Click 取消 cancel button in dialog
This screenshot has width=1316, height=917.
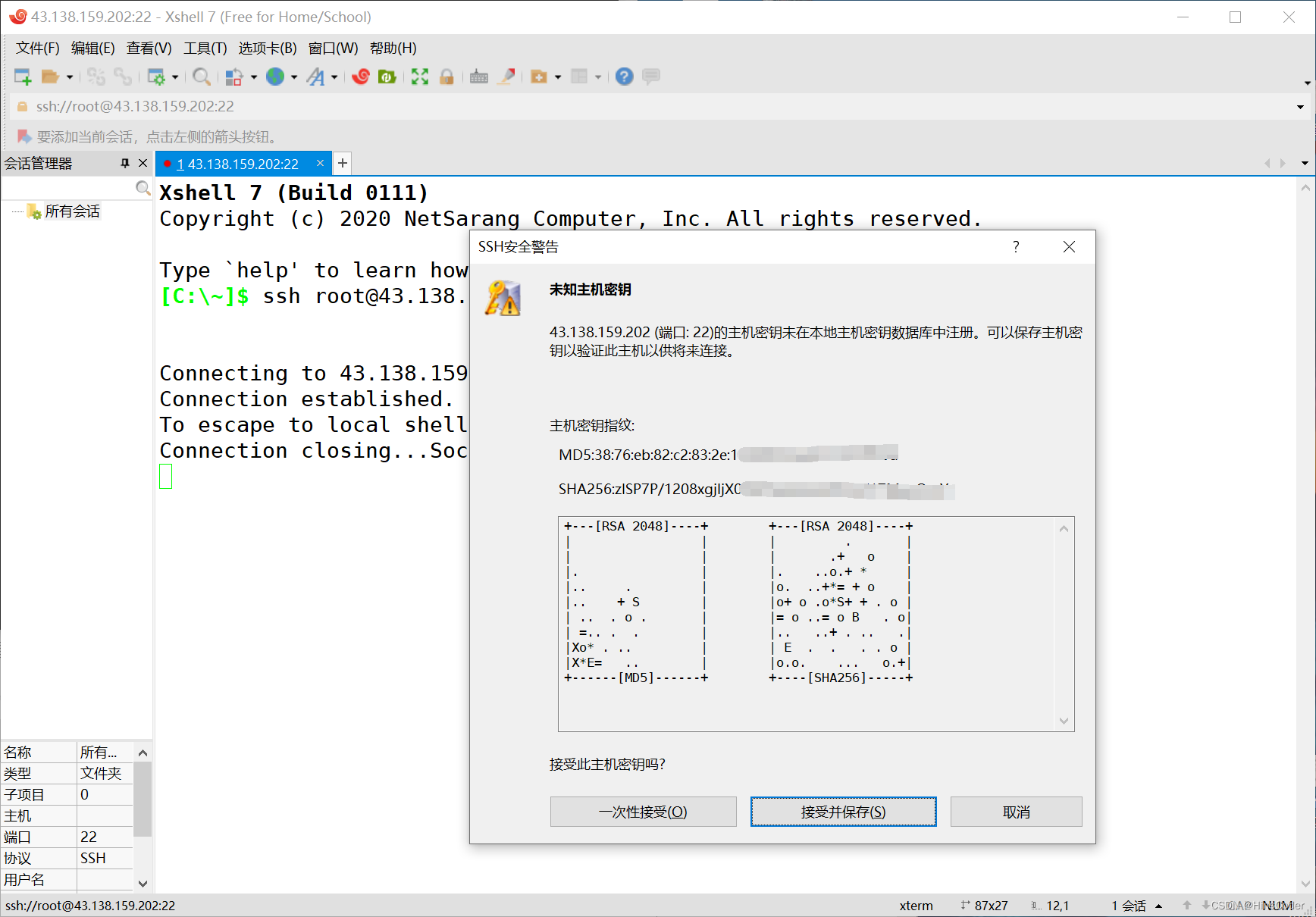[1016, 812]
